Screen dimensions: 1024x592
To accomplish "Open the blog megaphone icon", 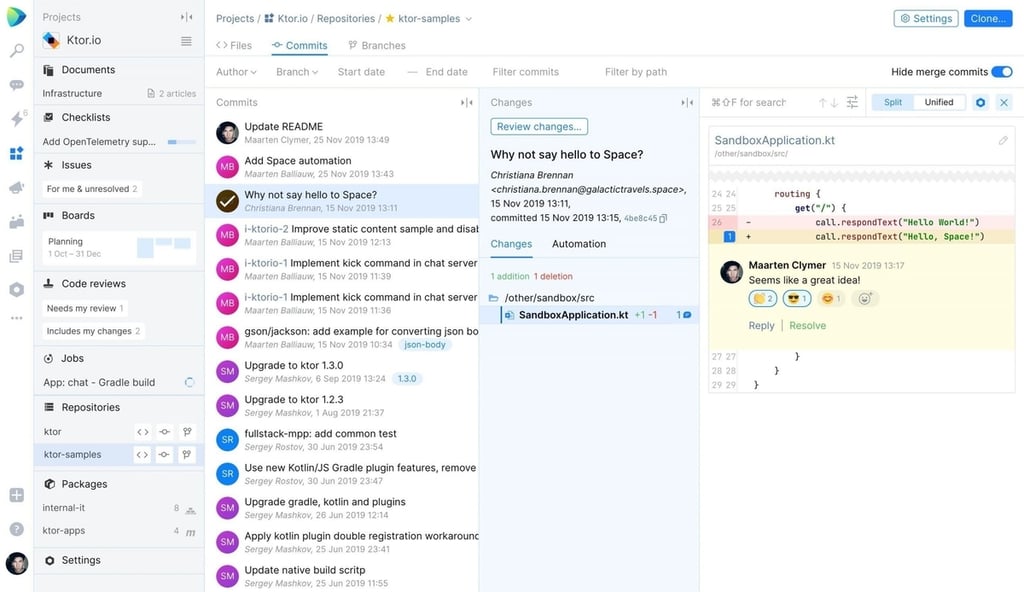I will 16,188.
